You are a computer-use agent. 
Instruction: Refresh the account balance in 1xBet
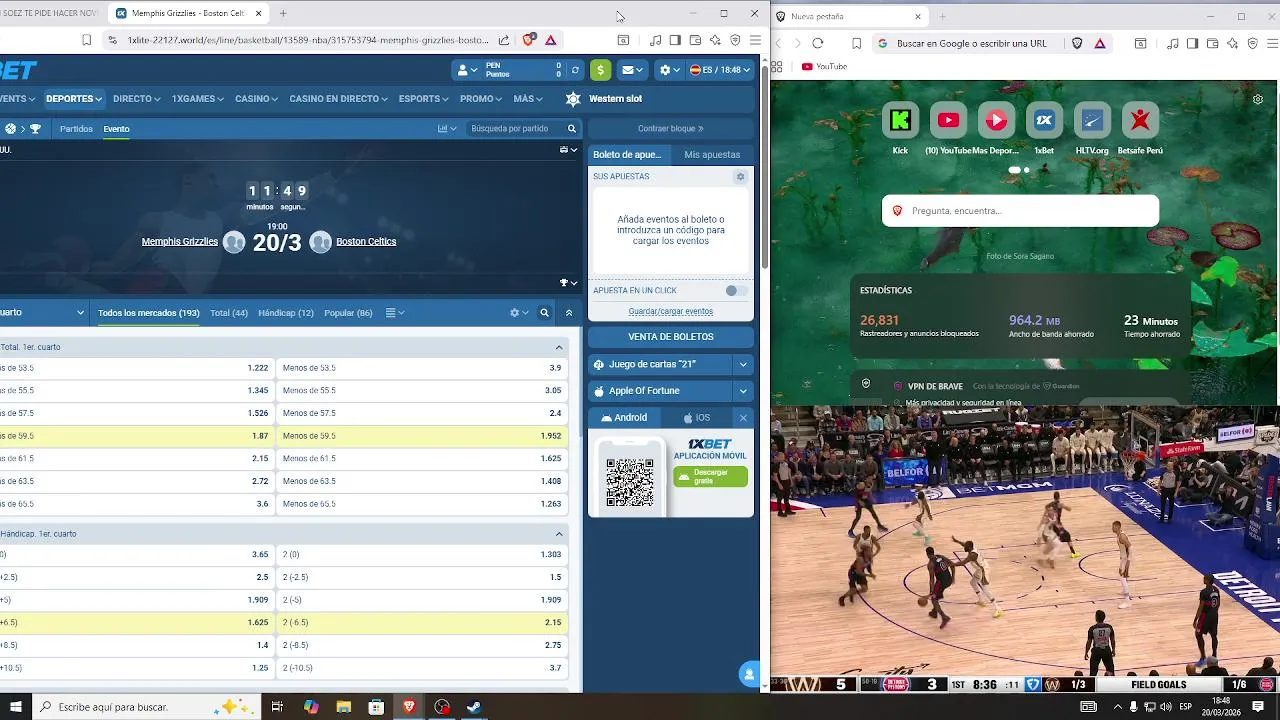(575, 70)
